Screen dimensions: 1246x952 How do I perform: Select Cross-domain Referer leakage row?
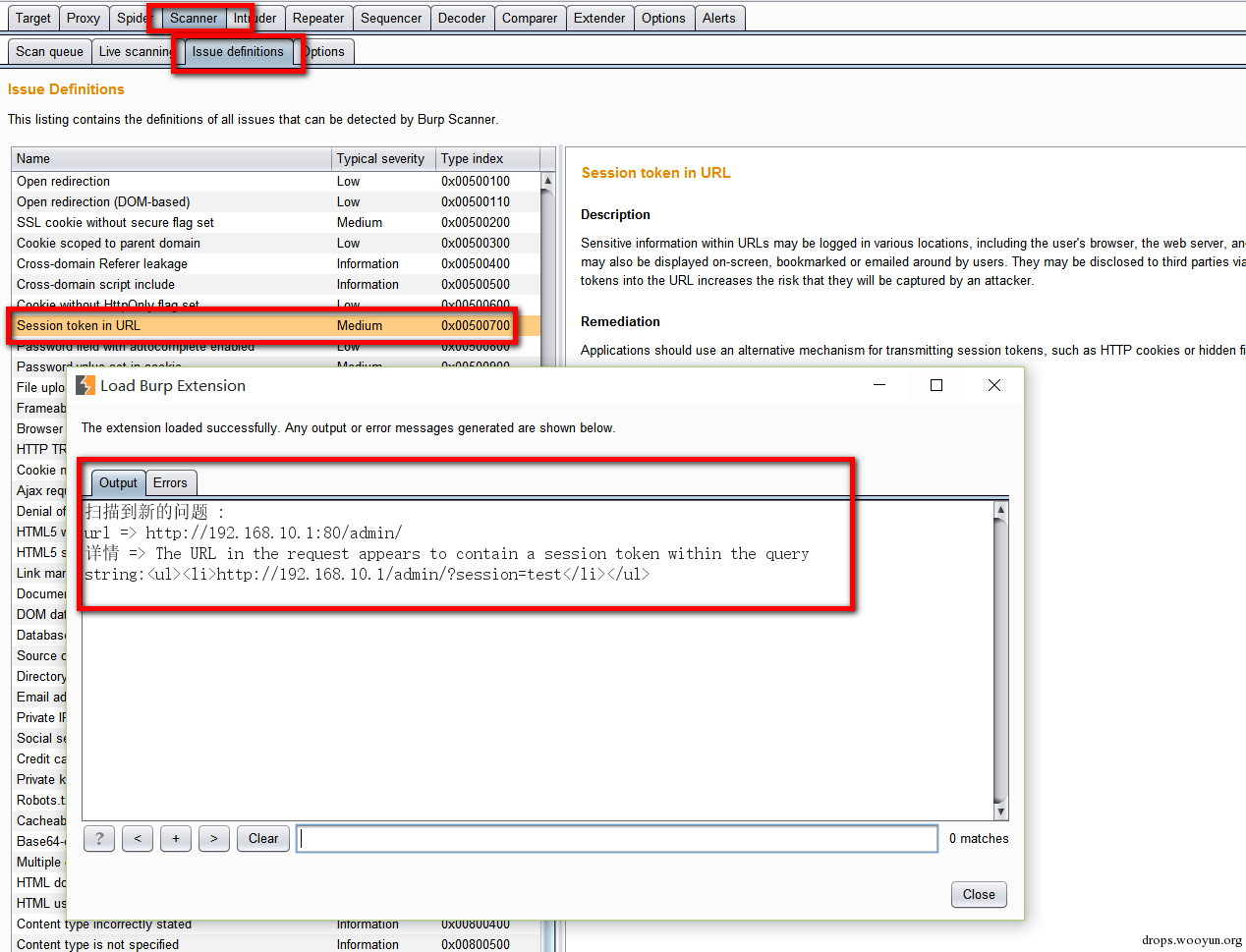click(275, 263)
